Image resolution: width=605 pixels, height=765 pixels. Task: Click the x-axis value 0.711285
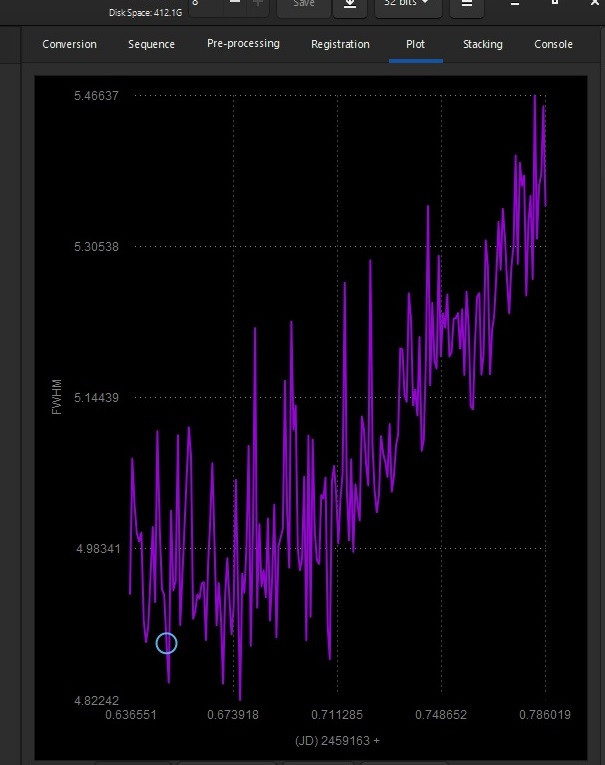pyautogui.click(x=337, y=715)
